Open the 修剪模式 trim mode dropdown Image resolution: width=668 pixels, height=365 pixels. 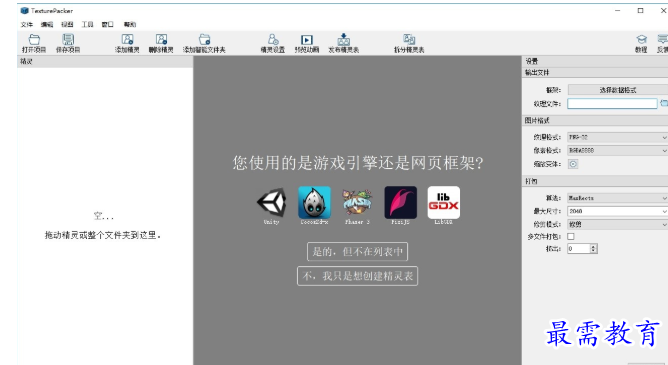(x=617, y=224)
